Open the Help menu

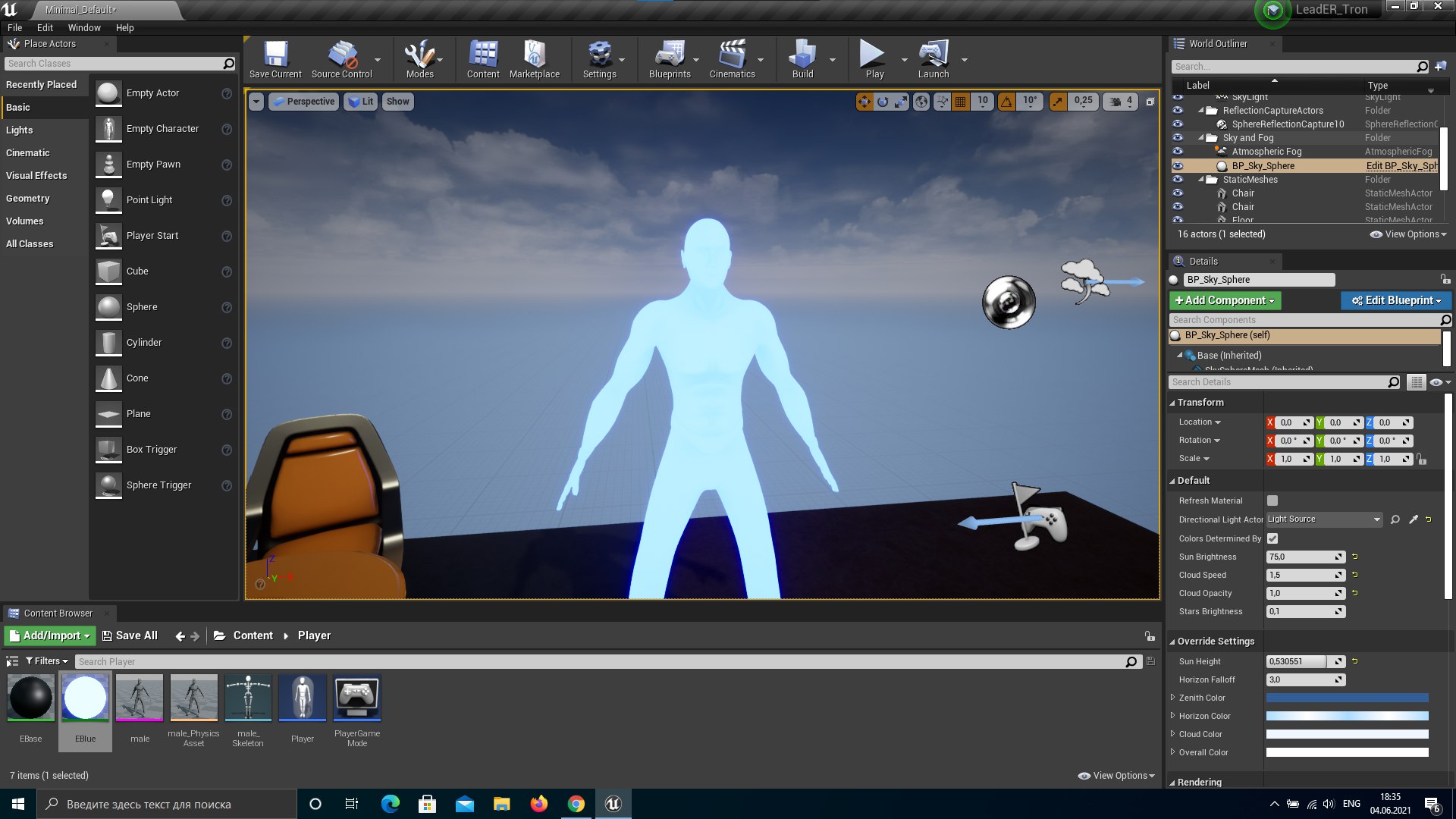[124, 27]
